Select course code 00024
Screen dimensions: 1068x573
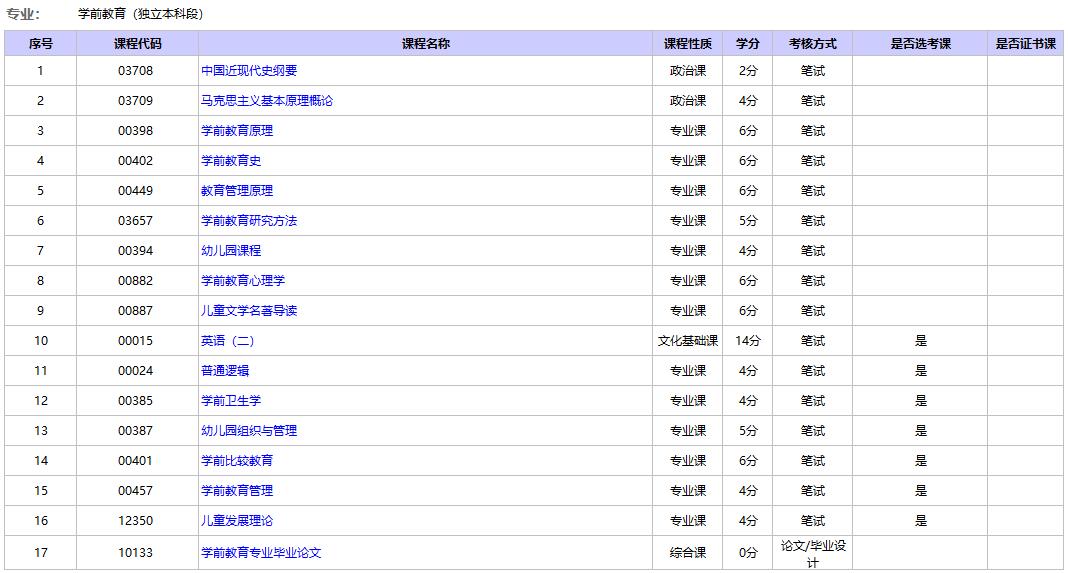click(136, 371)
